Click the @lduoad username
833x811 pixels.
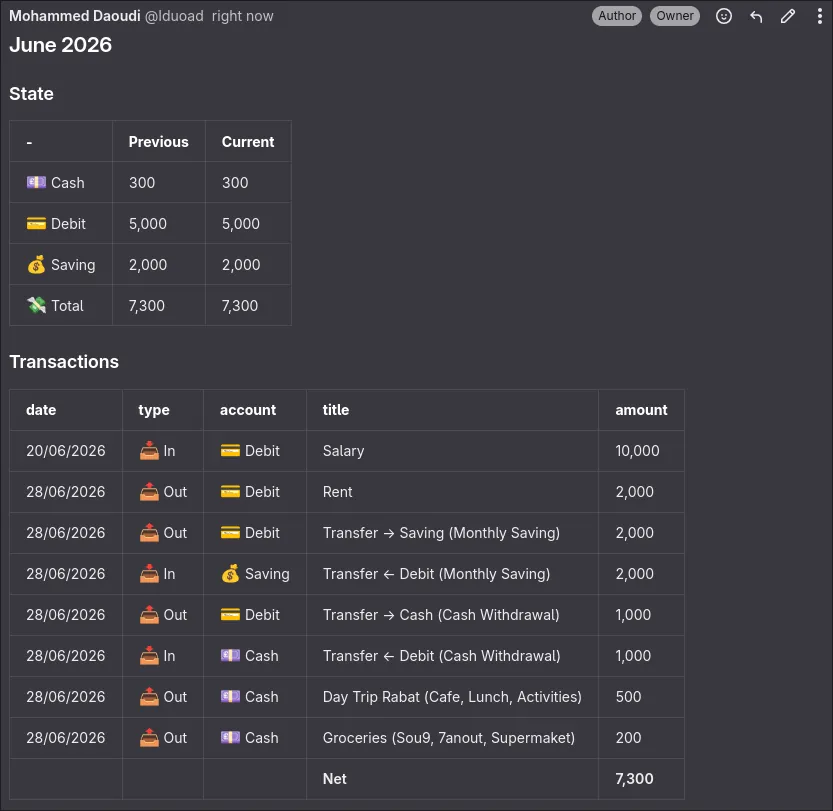pos(174,16)
